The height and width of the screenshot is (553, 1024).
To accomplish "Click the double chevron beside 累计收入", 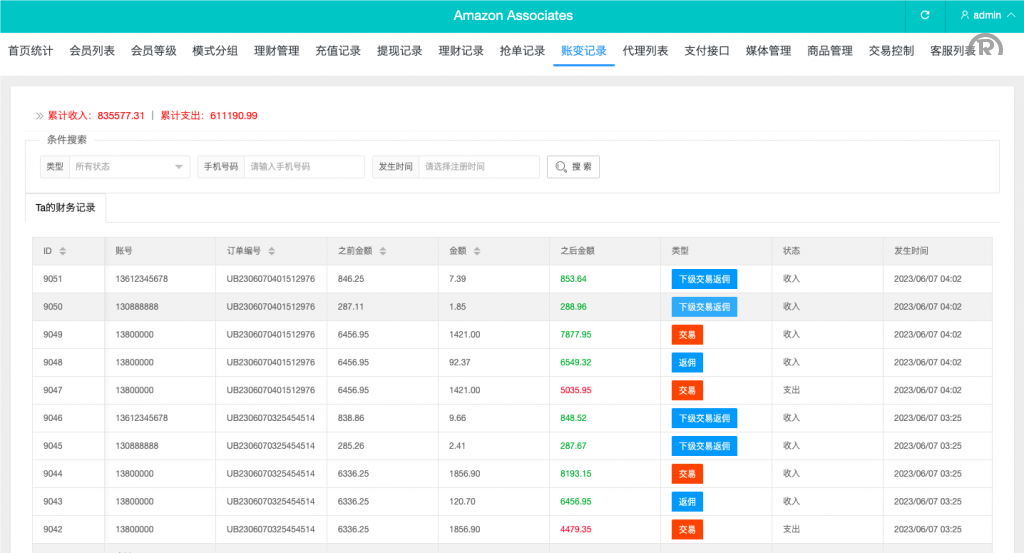I will pos(39,116).
